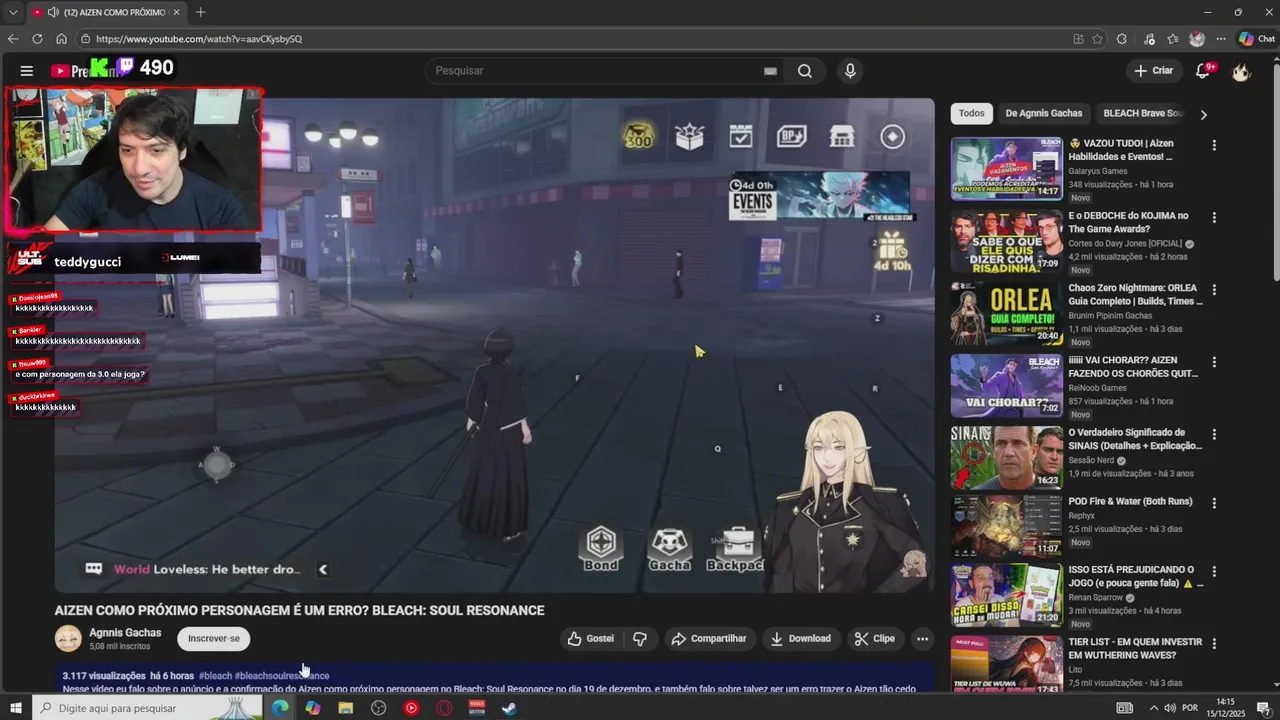Create a clip with Clipe

pyautogui.click(x=874, y=638)
